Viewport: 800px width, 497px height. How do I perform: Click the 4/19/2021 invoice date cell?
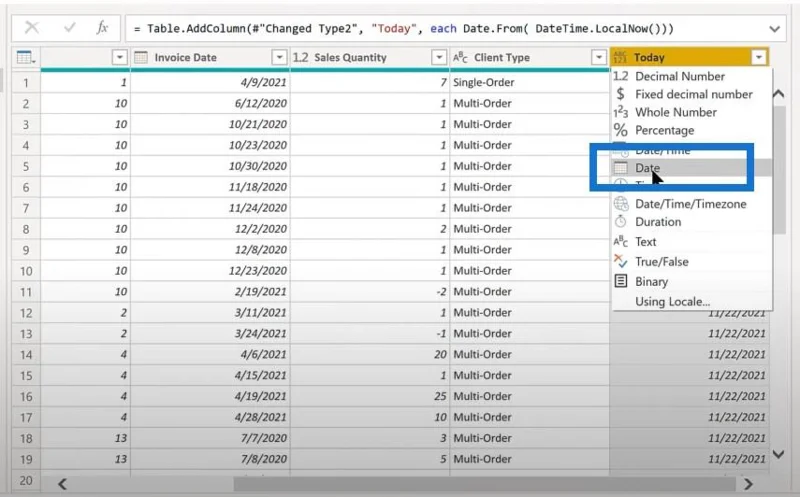click(x=210, y=396)
